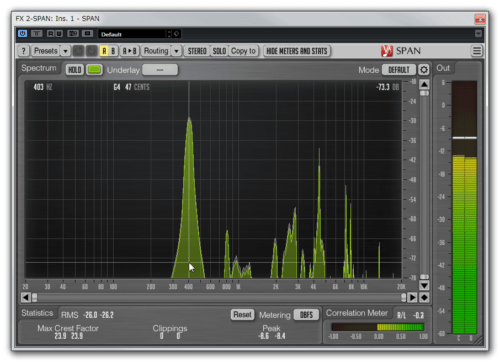
Task: Select state A
Action: [104, 51]
